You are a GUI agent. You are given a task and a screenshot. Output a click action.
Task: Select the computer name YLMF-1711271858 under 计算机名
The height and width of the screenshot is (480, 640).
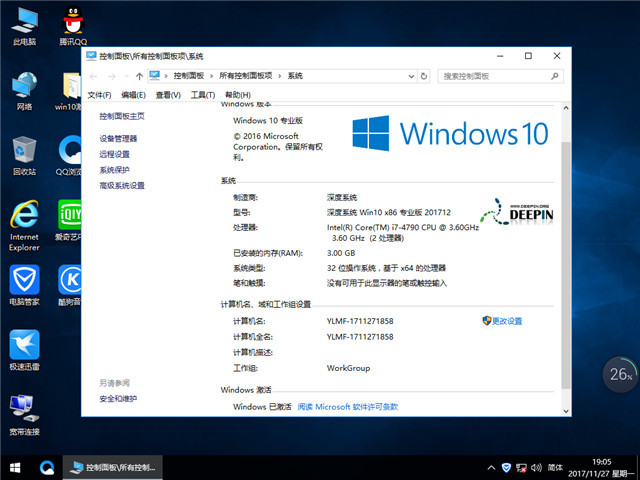coord(360,321)
